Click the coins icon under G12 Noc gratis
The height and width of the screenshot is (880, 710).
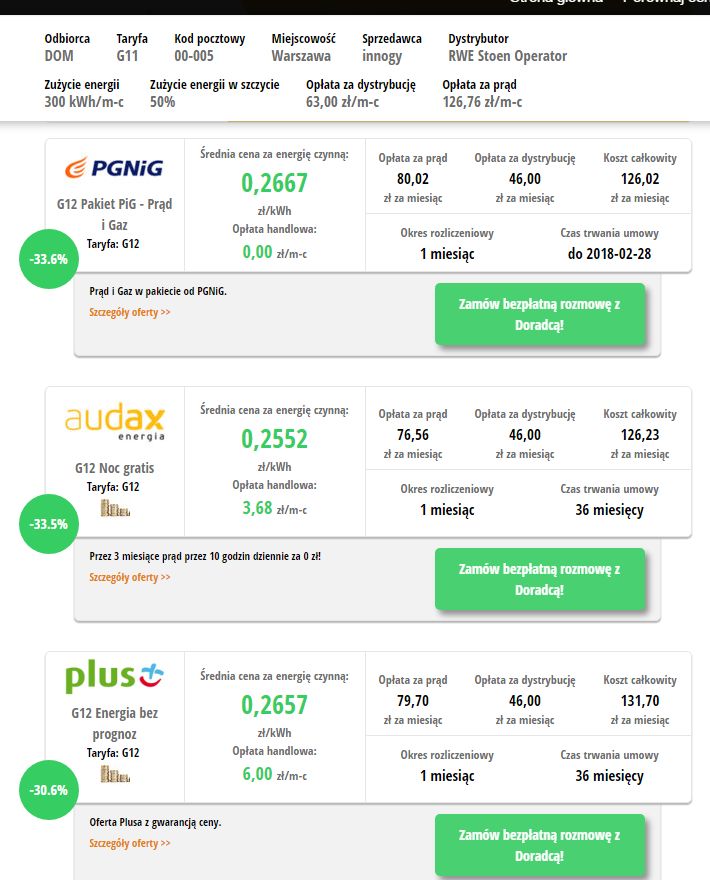pyautogui.click(x=115, y=508)
